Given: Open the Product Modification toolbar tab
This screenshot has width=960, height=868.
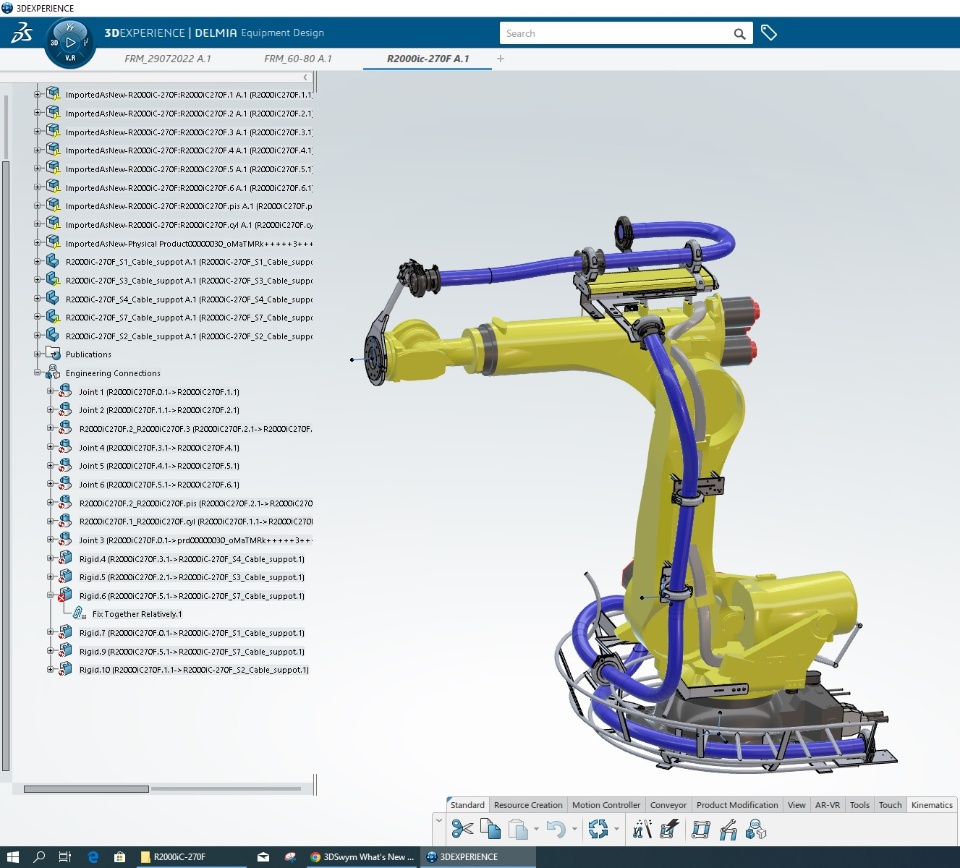Looking at the screenshot, I should [x=737, y=805].
